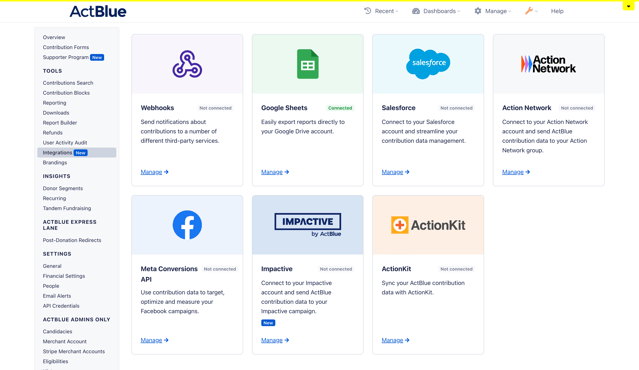This screenshot has height=370, width=639.
Task: Open Merchant Account admin page
Action: 64,341
